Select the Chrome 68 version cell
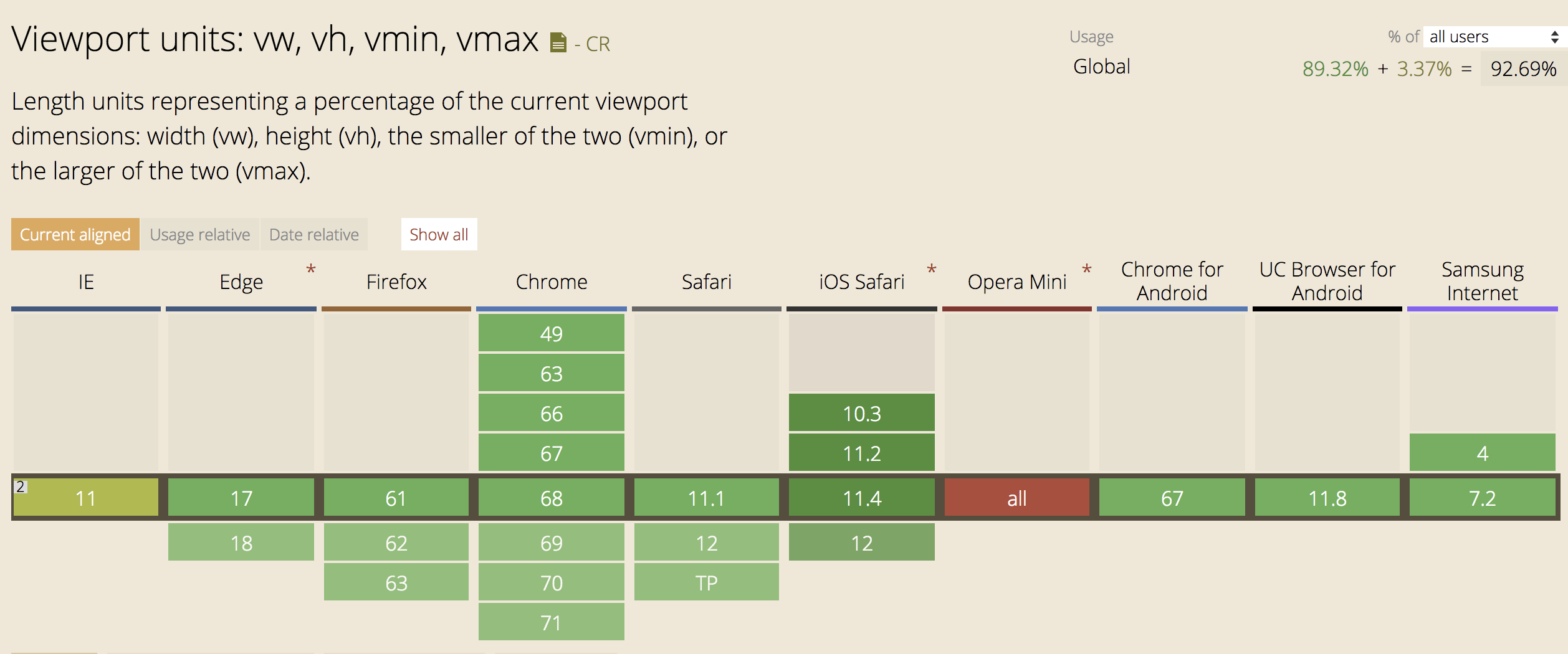The image size is (1568, 654). pos(552,498)
